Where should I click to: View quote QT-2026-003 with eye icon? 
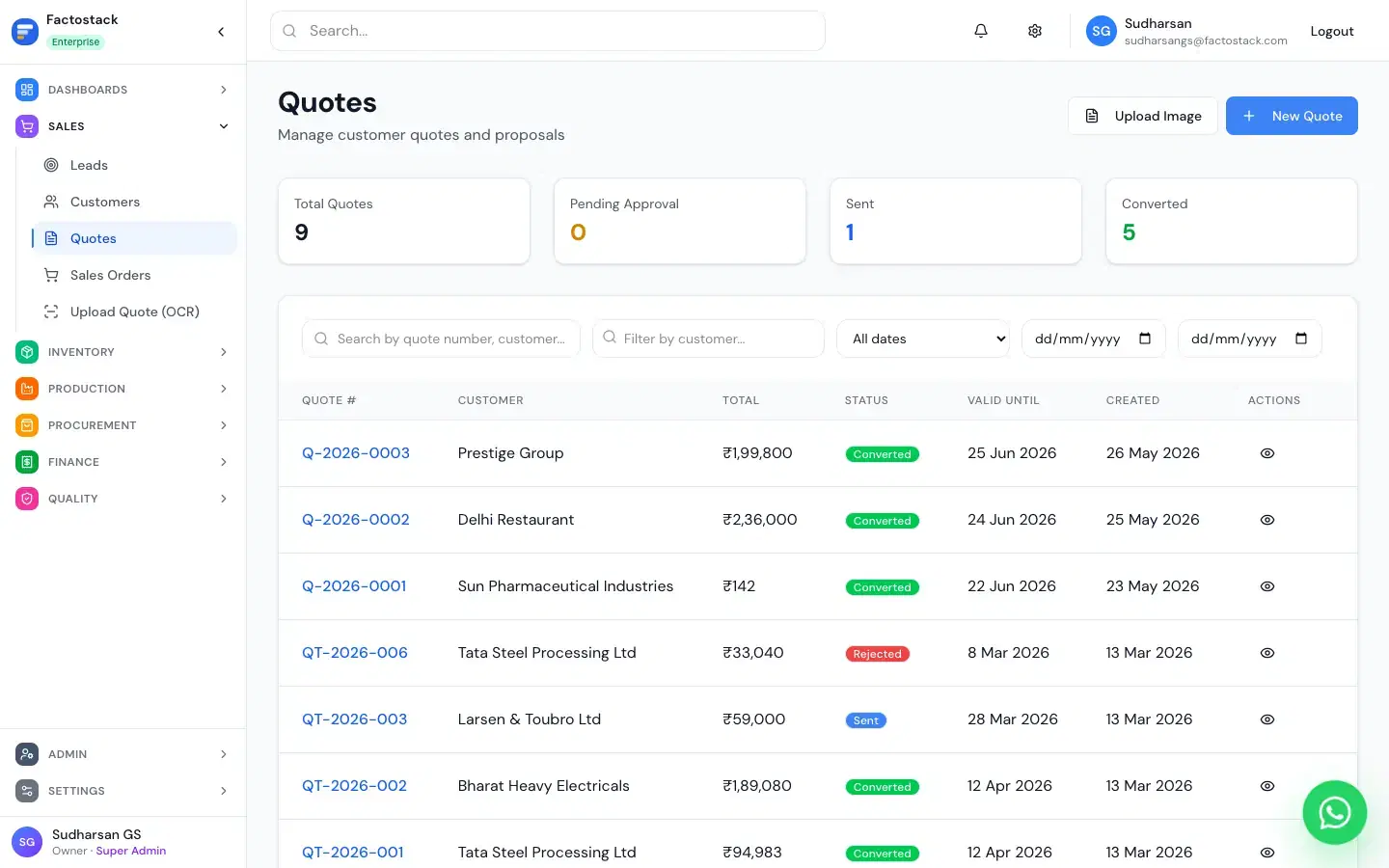tap(1267, 719)
